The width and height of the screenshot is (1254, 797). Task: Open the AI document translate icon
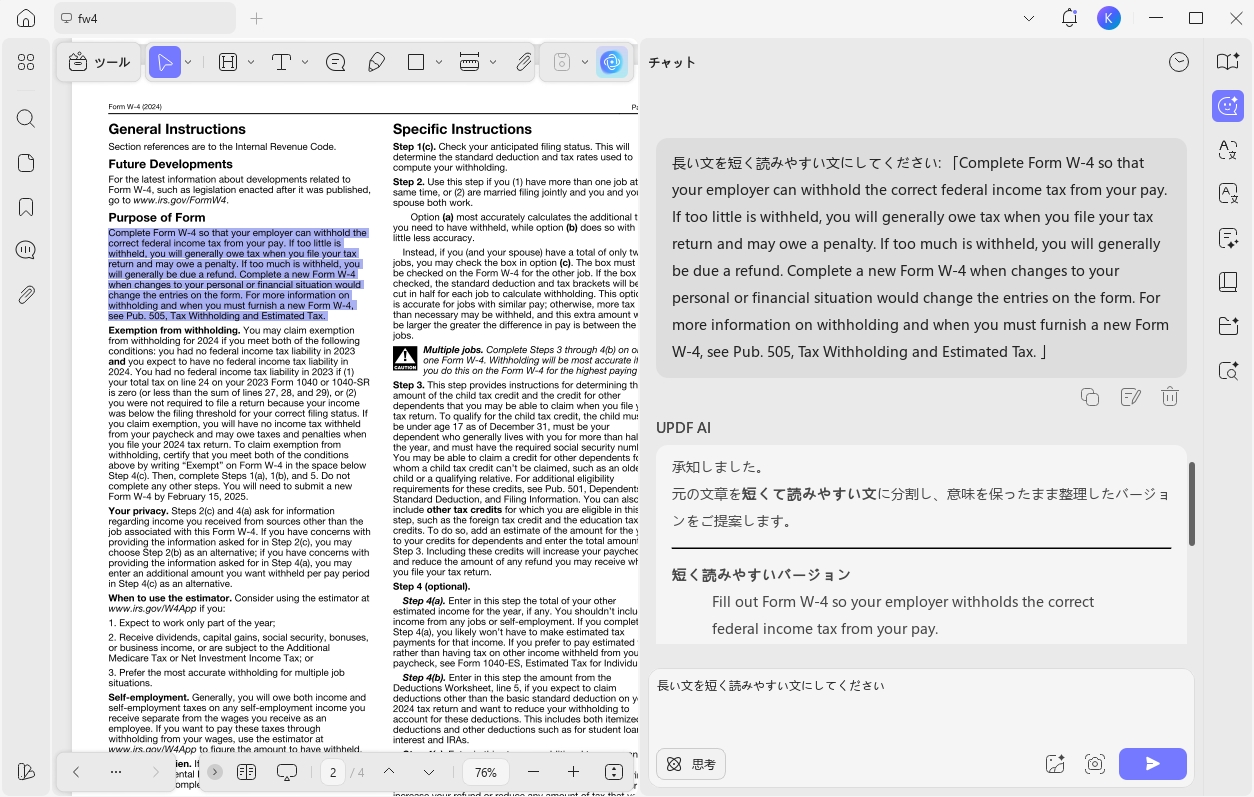1228,194
